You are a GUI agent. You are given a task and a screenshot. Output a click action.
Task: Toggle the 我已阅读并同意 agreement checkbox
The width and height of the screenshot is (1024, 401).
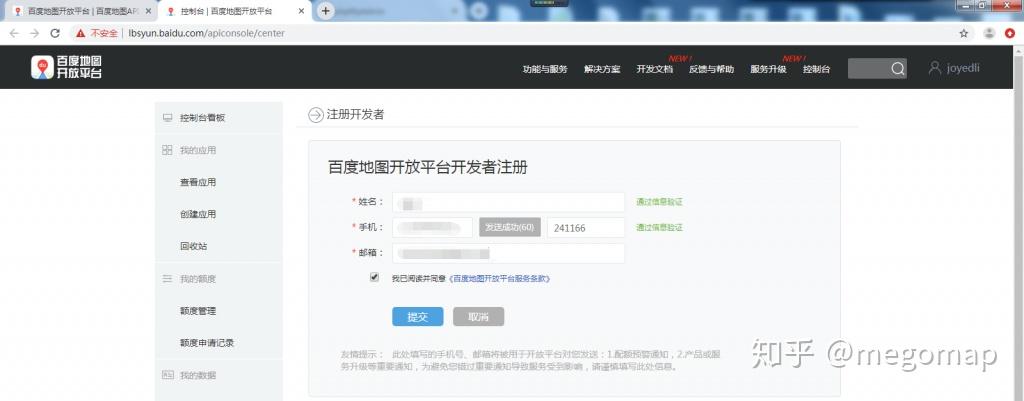tap(374, 277)
